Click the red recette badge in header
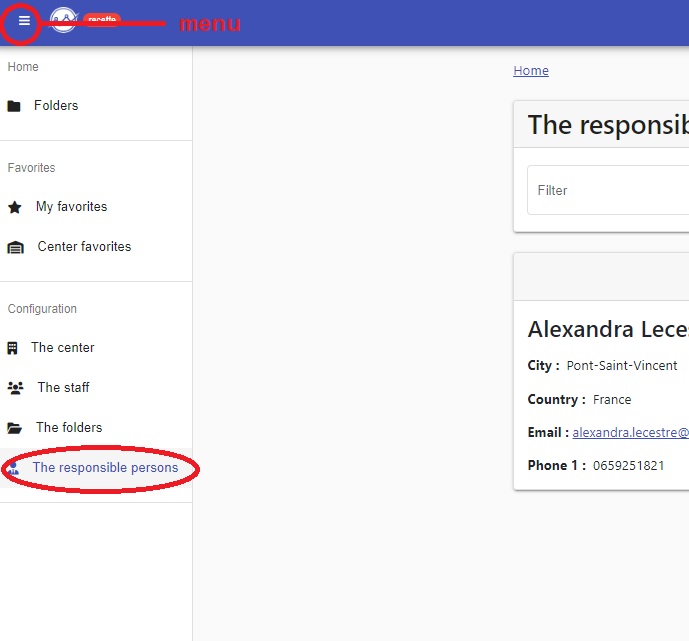 102,20
